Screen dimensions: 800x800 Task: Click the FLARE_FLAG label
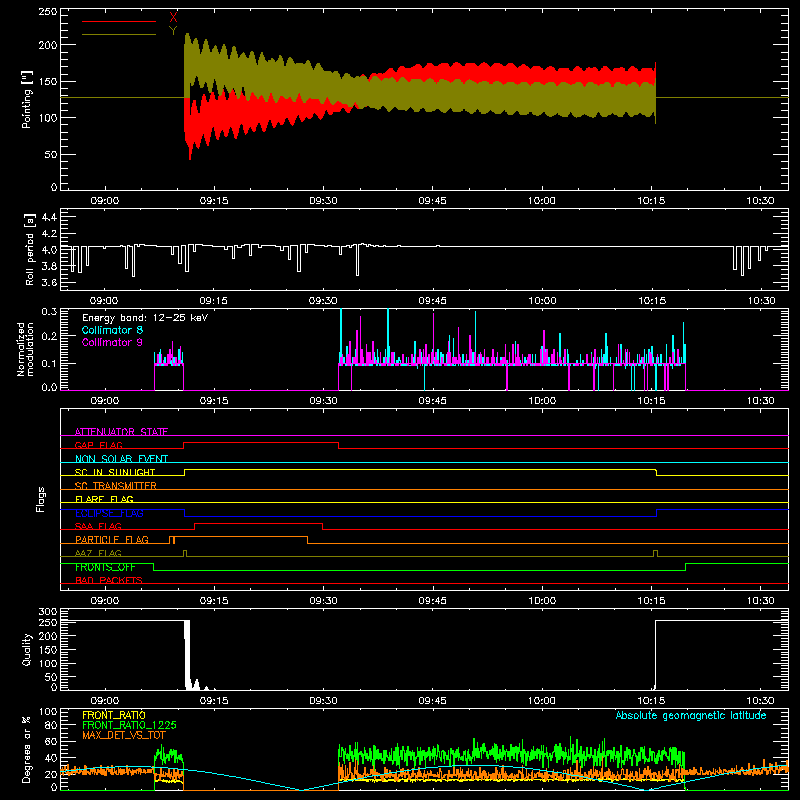(104, 499)
